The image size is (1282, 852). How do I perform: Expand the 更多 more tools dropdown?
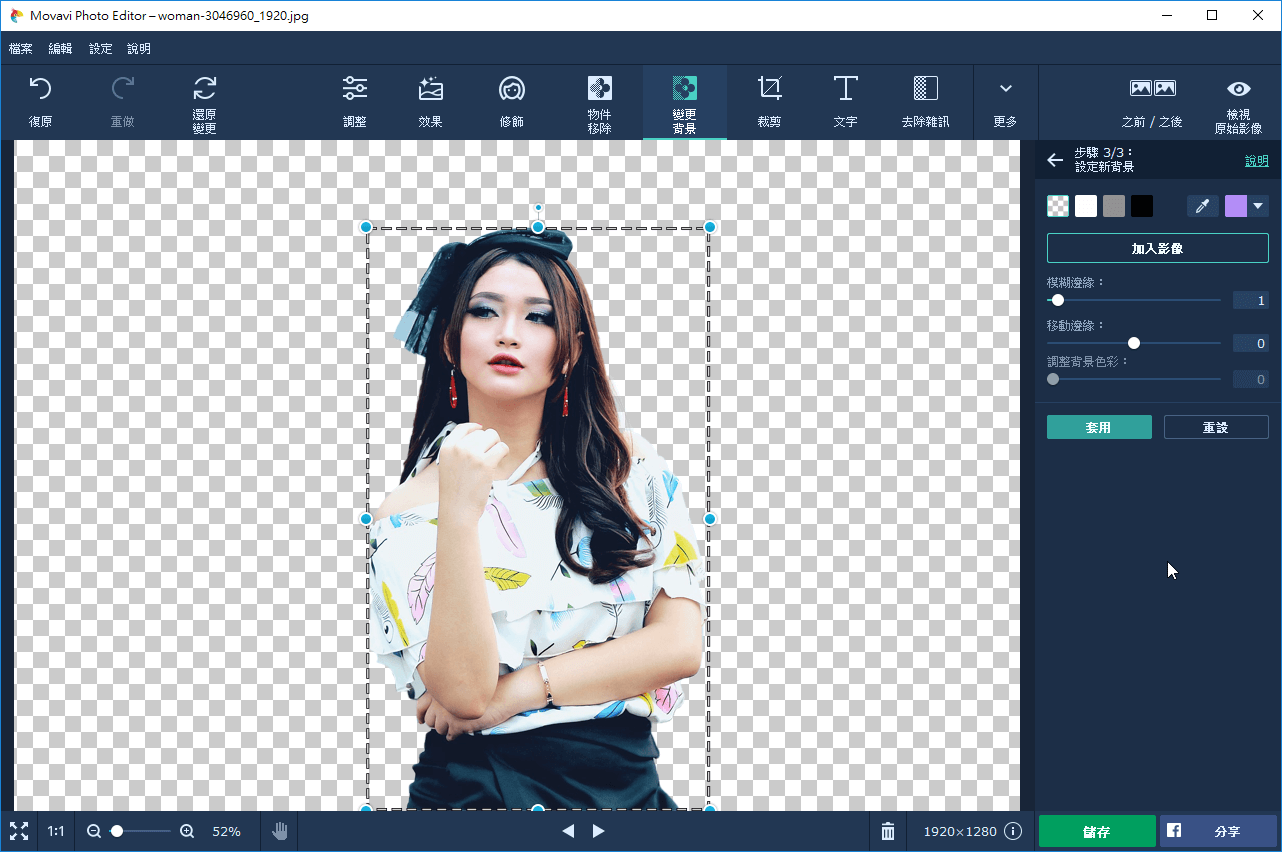(x=1005, y=90)
